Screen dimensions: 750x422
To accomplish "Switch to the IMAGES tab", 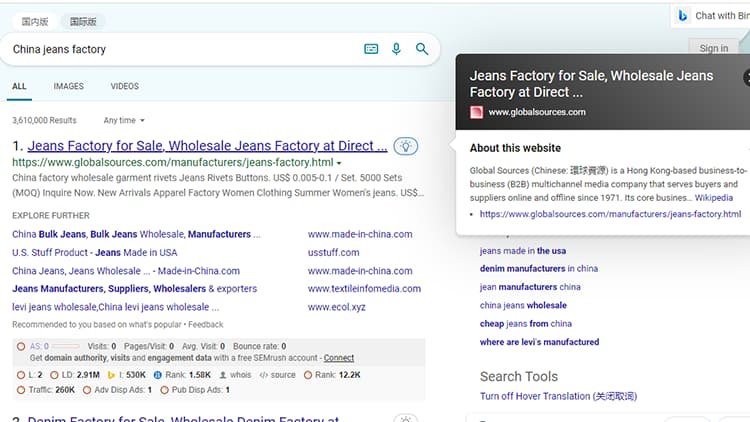I will (68, 87).
